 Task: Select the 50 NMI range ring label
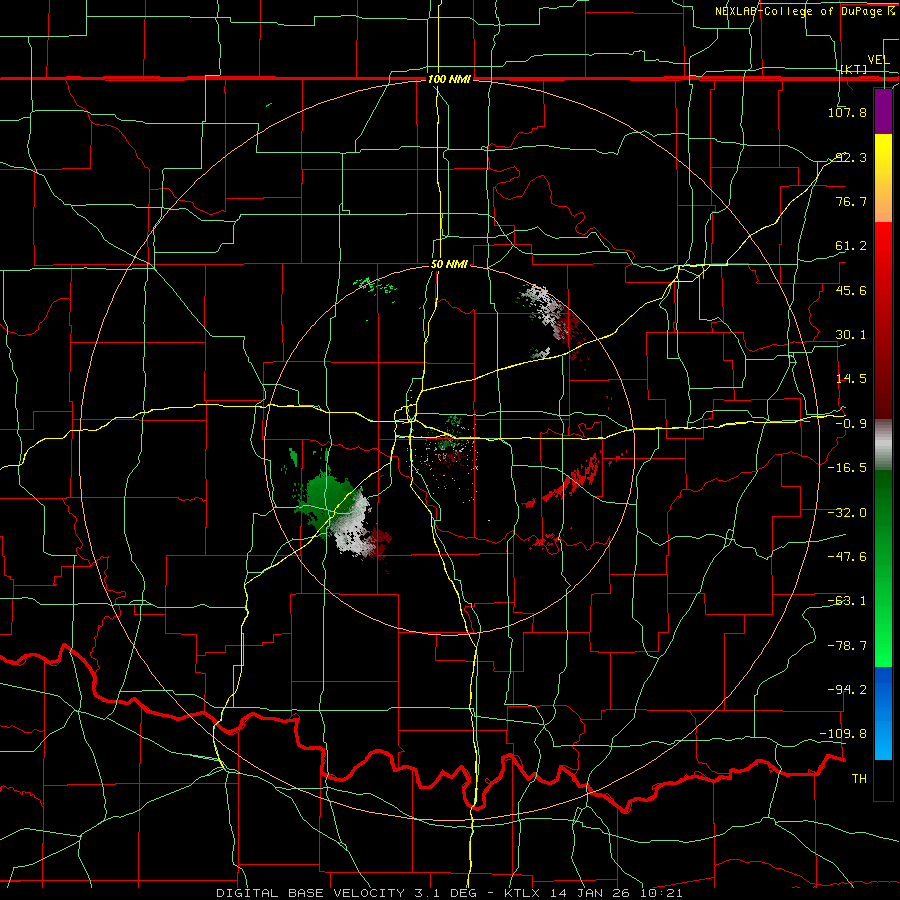[449, 264]
